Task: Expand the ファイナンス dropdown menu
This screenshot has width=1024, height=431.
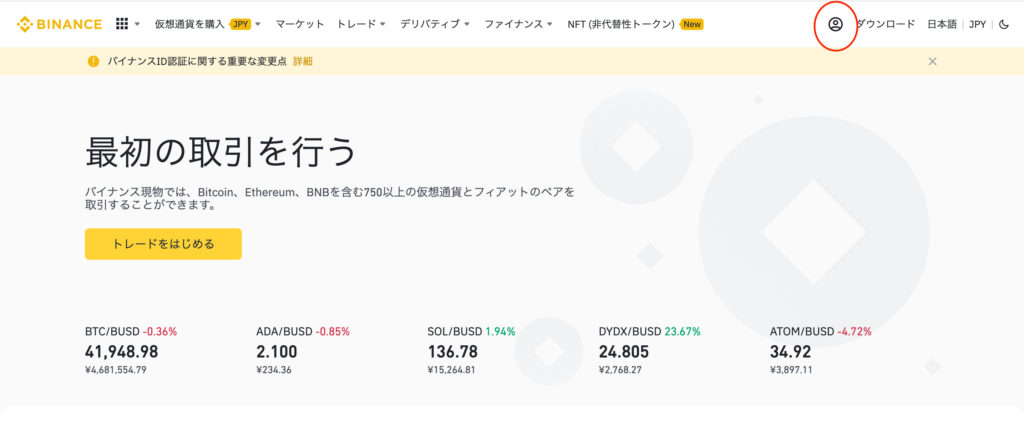Action: [519, 24]
